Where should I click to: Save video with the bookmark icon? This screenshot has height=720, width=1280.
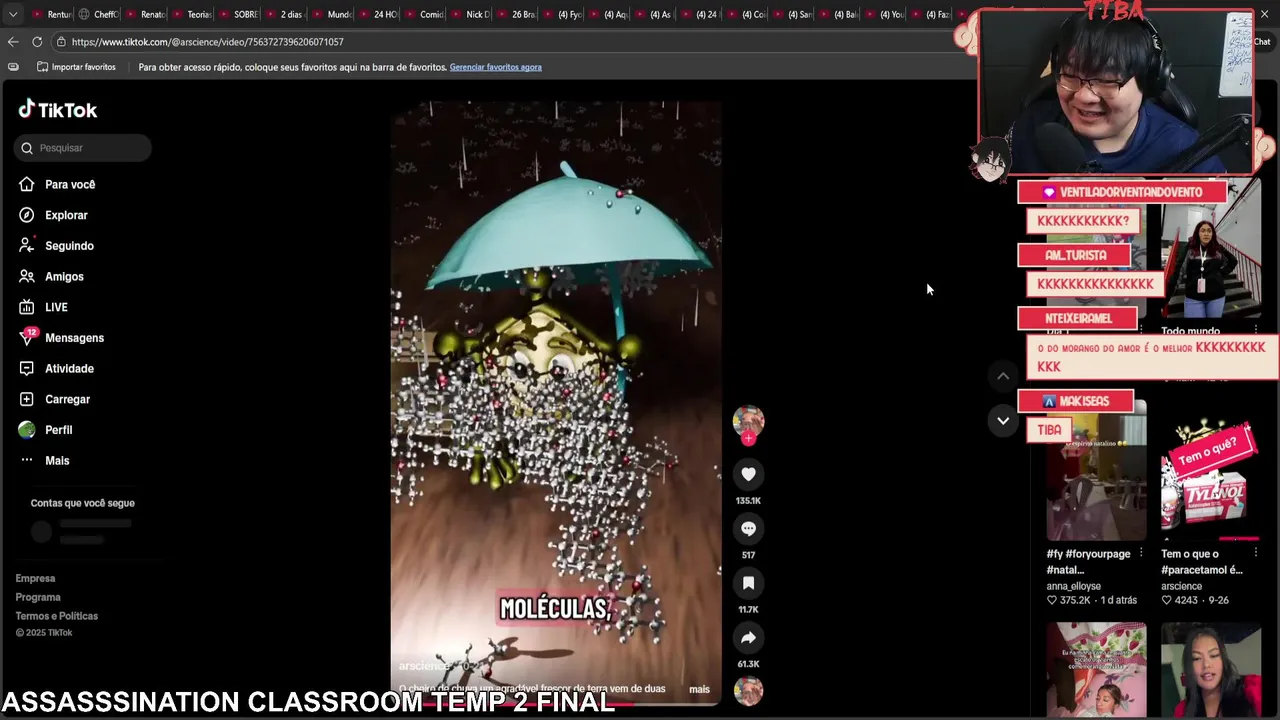pyautogui.click(x=748, y=583)
